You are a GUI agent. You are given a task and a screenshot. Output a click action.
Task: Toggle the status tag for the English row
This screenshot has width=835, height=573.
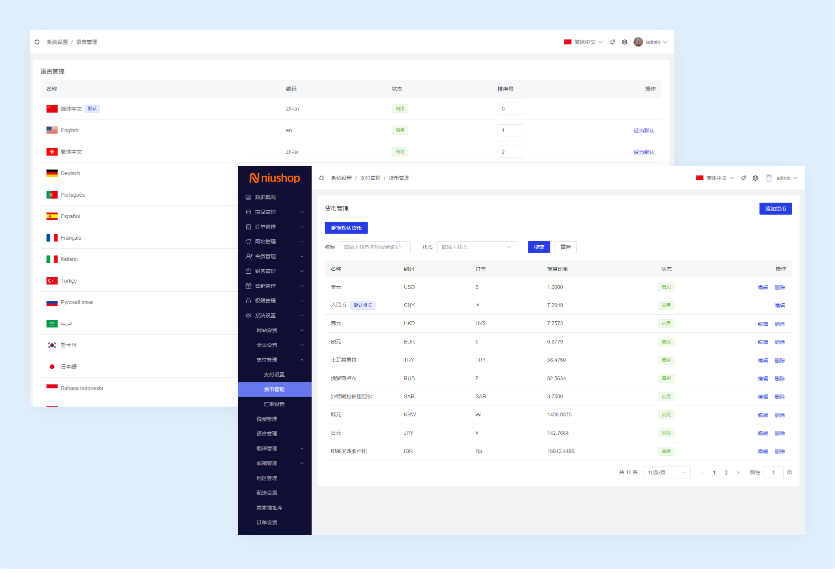coord(400,130)
